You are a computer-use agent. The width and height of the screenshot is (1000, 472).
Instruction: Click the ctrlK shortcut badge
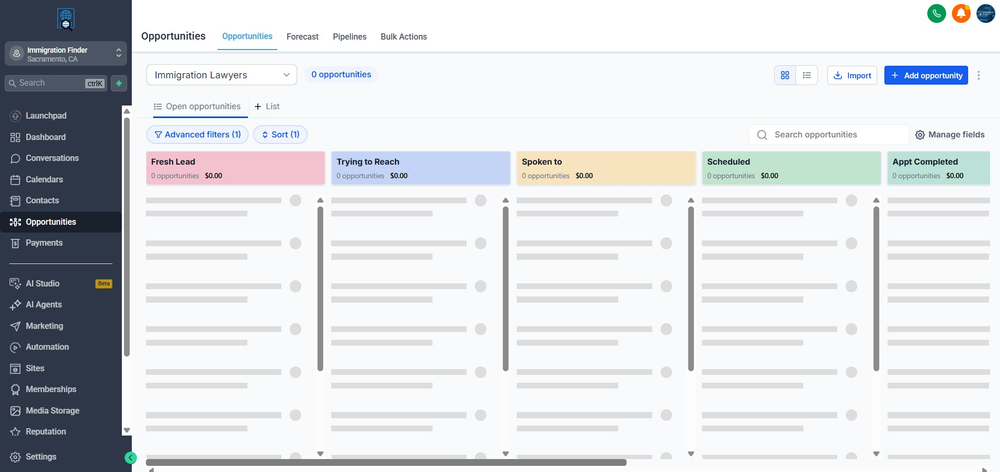click(x=94, y=84)
